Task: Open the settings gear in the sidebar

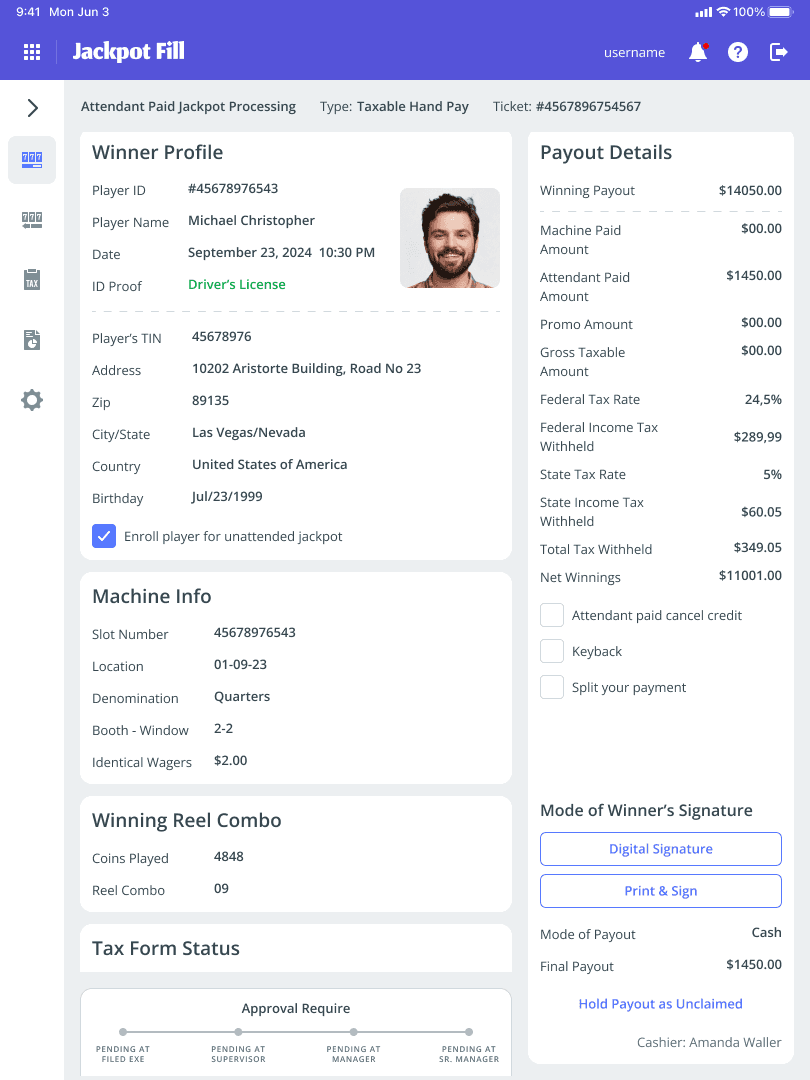Action: coord(31,400)
